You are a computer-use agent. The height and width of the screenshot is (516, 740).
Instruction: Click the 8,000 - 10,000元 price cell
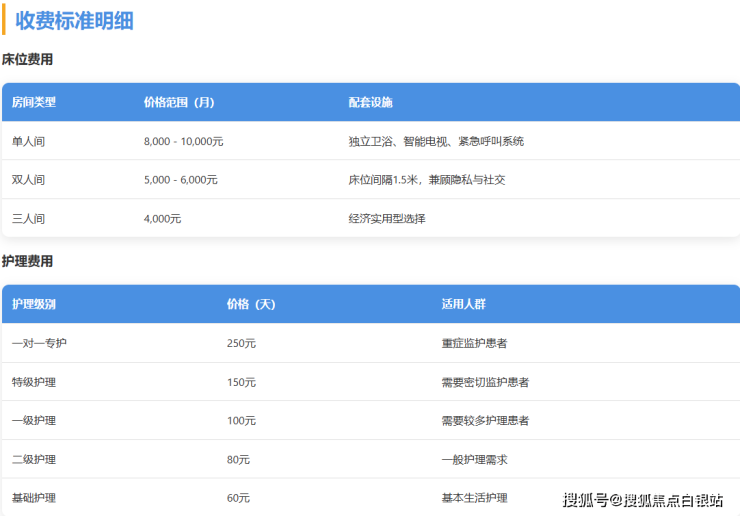(x=183, y=141)
